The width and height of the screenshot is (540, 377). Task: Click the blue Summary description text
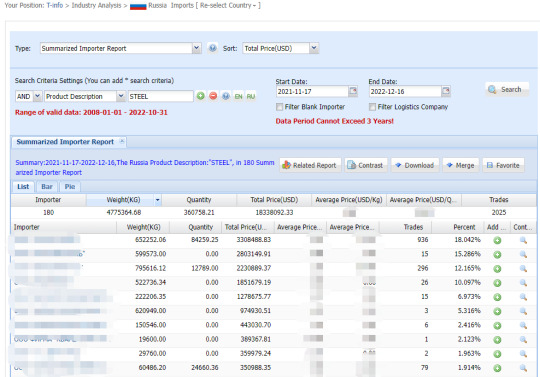145,167
